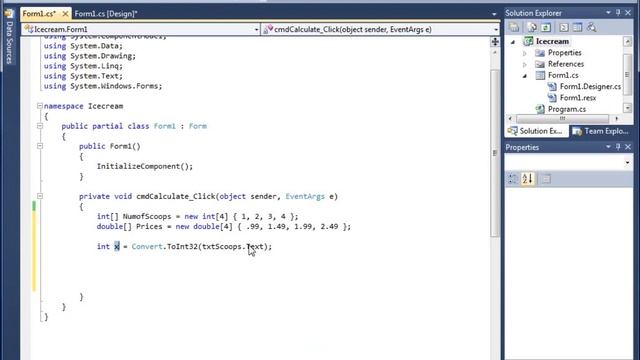This screenshot has width=640, height=360.
Task: Collapse the namespace Icecream code region
Action: [x=40, y=106]
